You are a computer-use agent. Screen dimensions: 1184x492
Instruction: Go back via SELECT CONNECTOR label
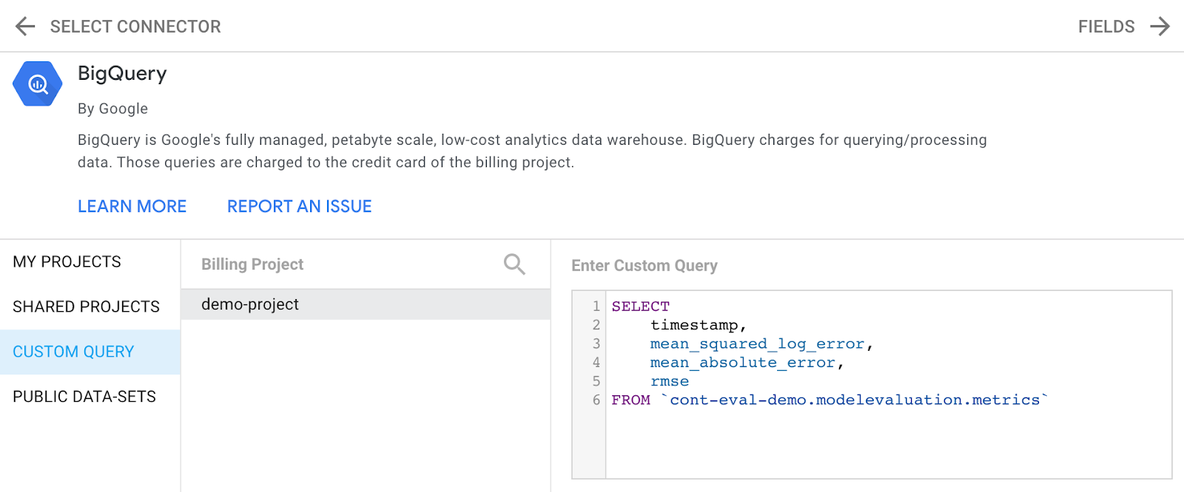coord(135,26)
